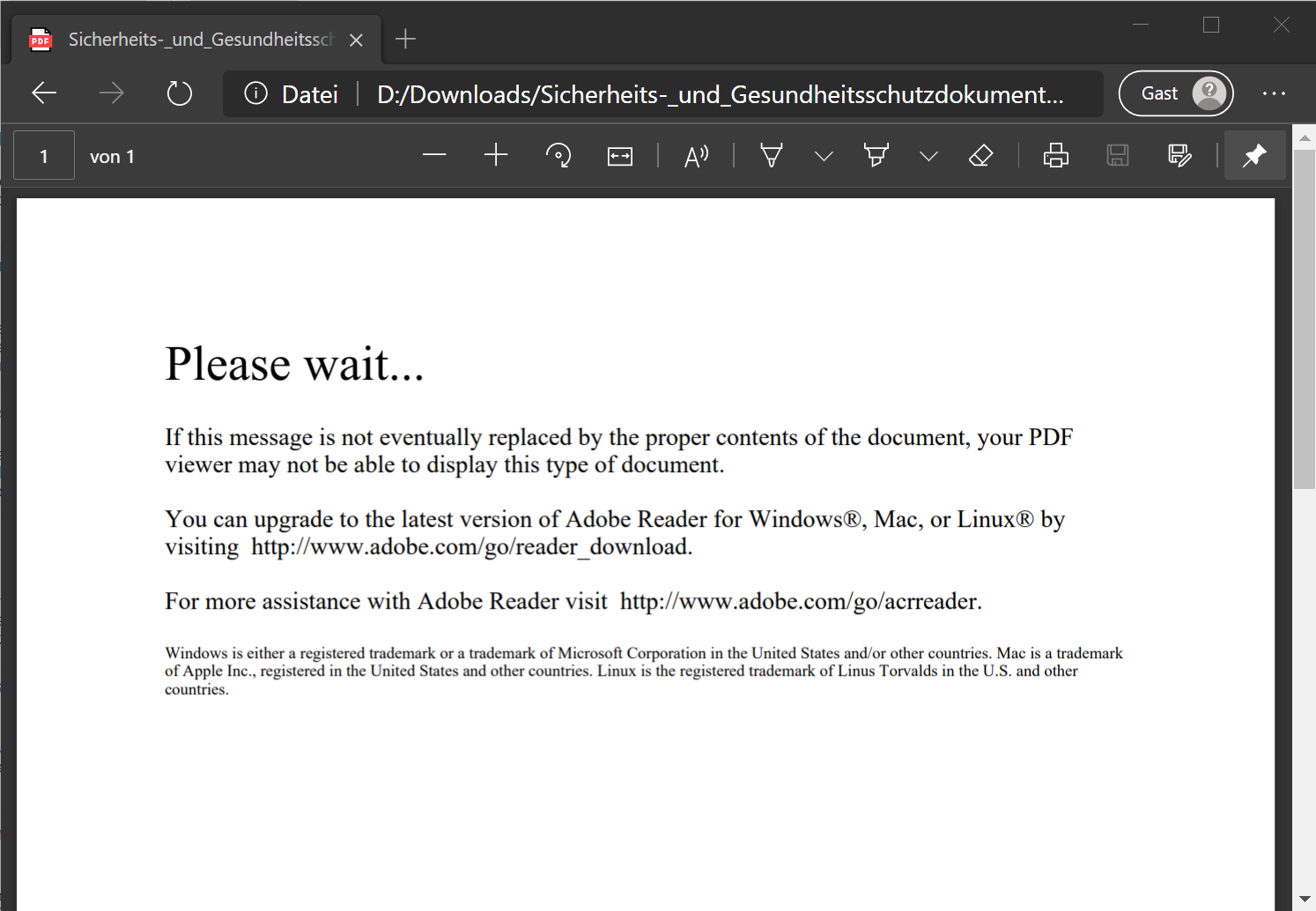Click the Save as icon
The height and width of the screenshot is (911, 1316).
[x=1179, y=156]
